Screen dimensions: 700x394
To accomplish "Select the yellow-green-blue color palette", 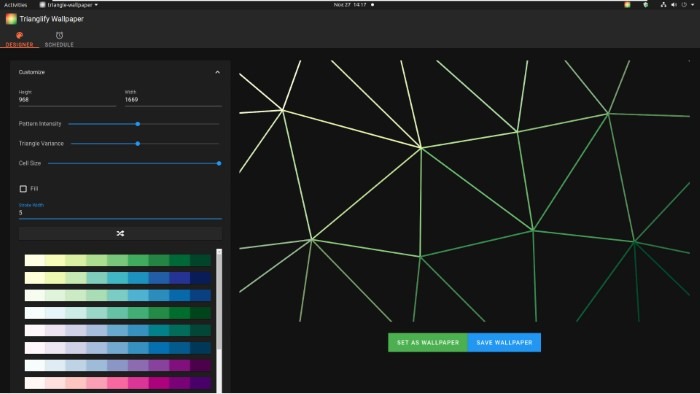I will pos(117,278).
